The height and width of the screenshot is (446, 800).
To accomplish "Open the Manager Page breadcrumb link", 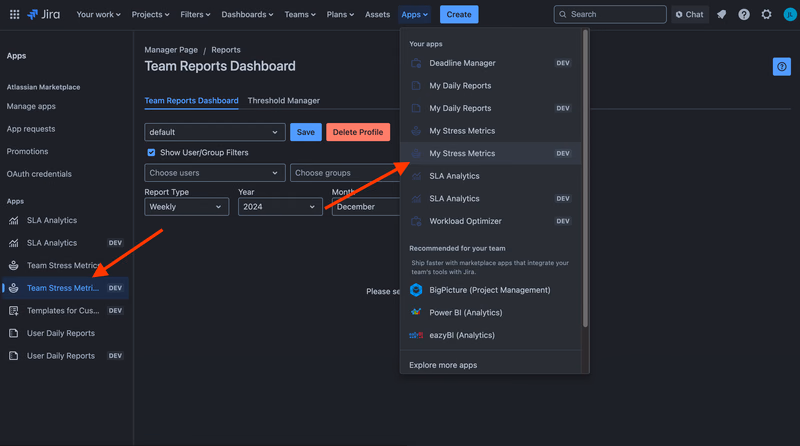I will tap(171, 49).
